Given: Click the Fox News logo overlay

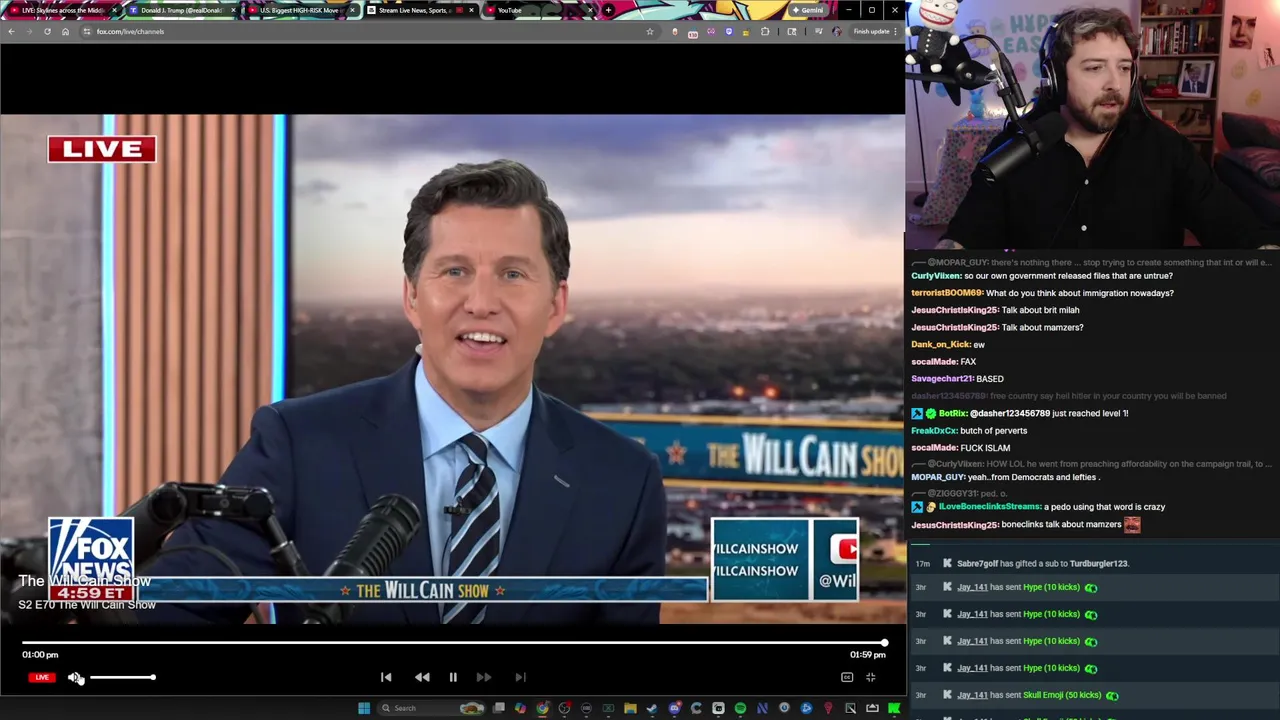Looking at the screenshot, I should pos(90,558).
